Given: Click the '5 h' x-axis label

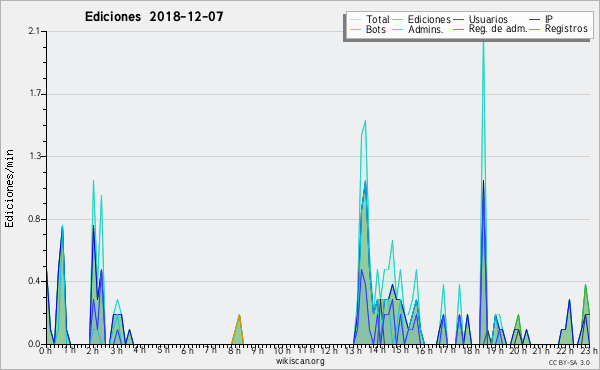Looking at the screenshot, I should 163,350.
